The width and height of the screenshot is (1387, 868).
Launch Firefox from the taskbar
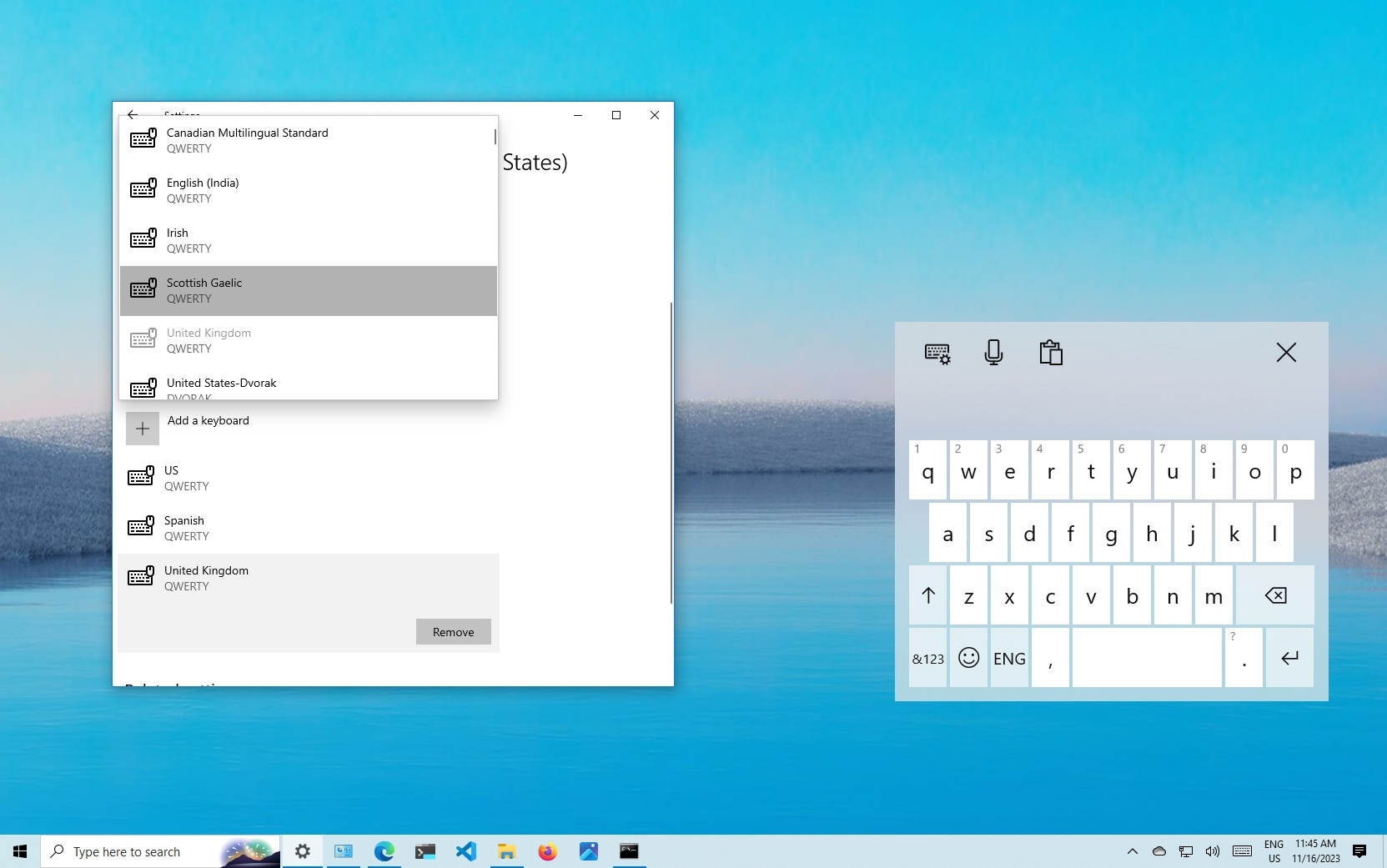(548, 851)
